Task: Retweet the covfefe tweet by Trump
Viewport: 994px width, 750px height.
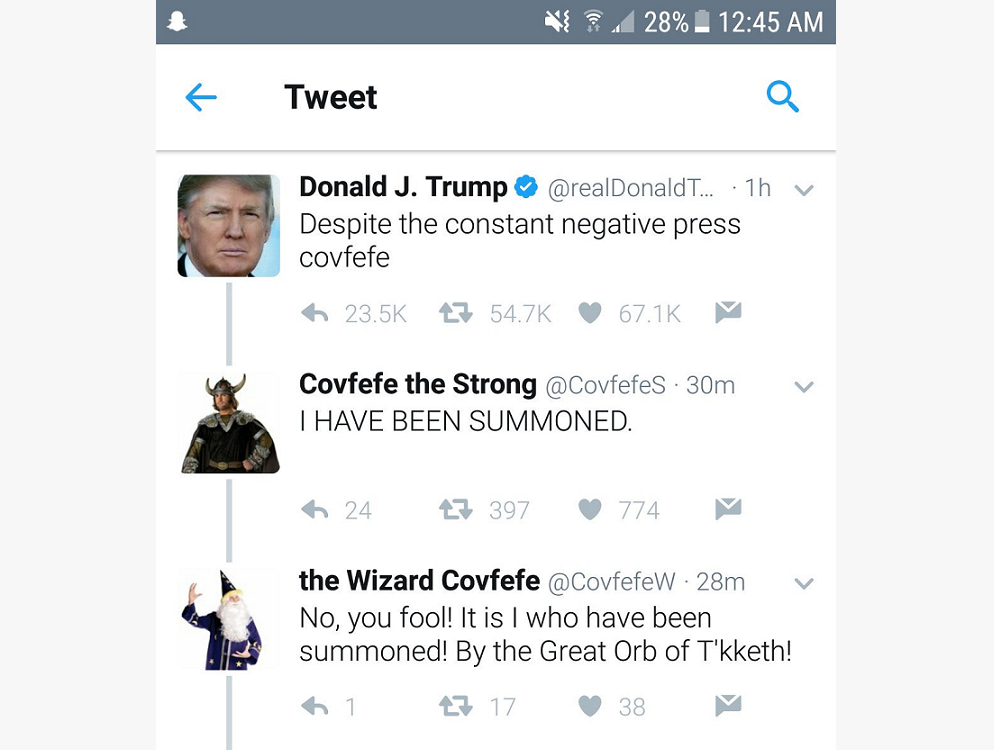Action: [455, 313]
